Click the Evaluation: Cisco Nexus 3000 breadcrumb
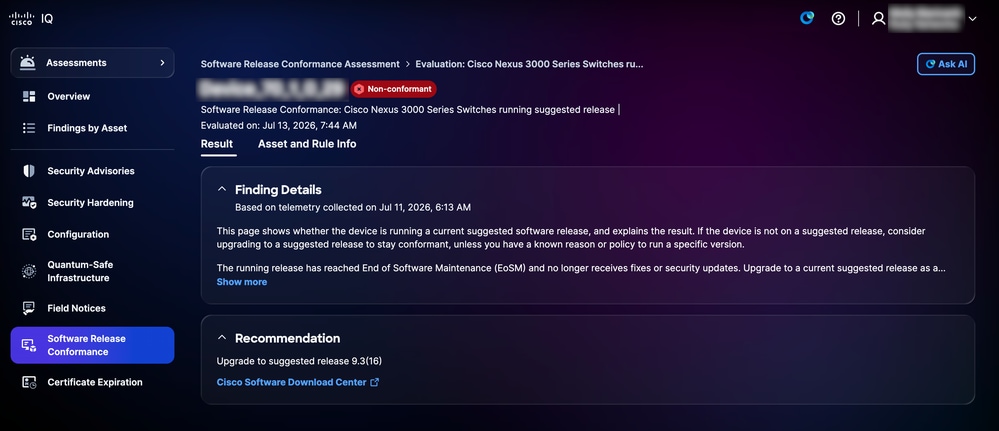 pos(529,64)
